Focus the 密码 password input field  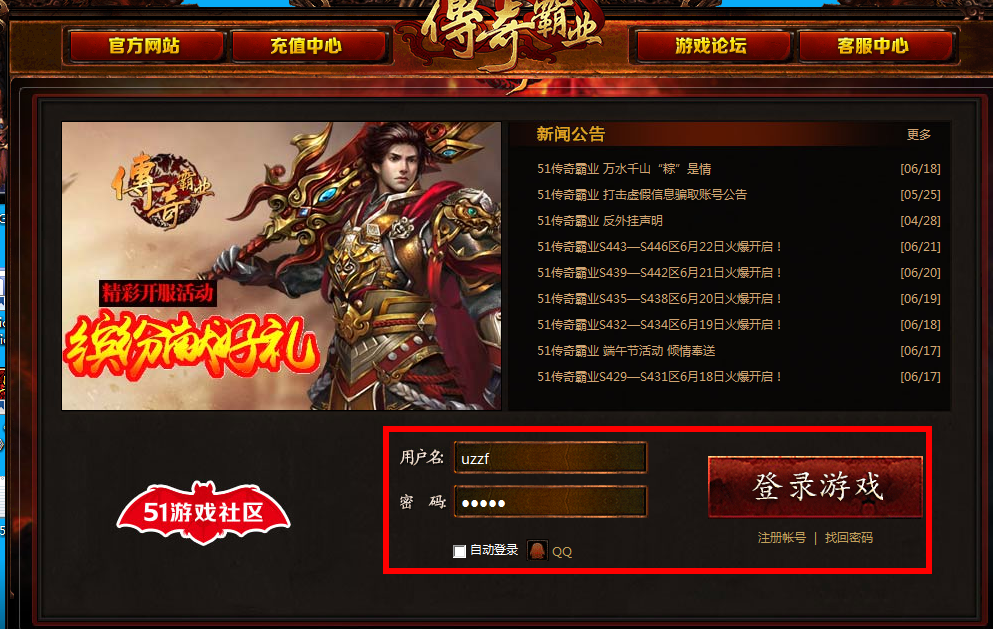coord(550,502)
